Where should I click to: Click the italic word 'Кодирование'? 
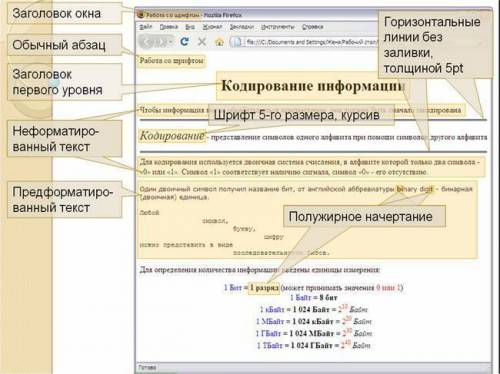[172, 136]
